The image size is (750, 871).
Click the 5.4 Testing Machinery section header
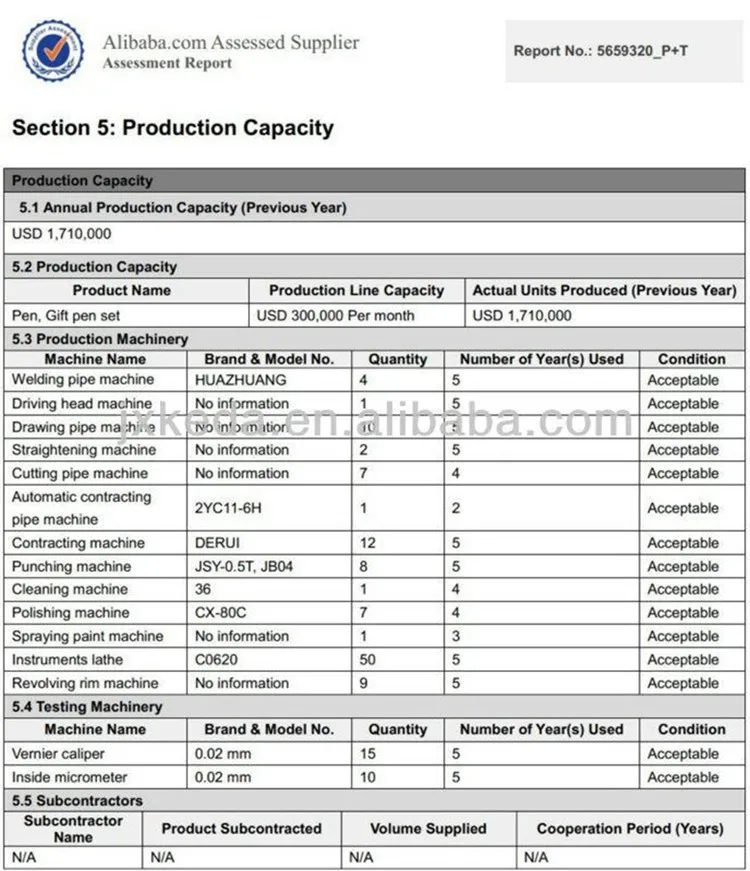[86, 707]
